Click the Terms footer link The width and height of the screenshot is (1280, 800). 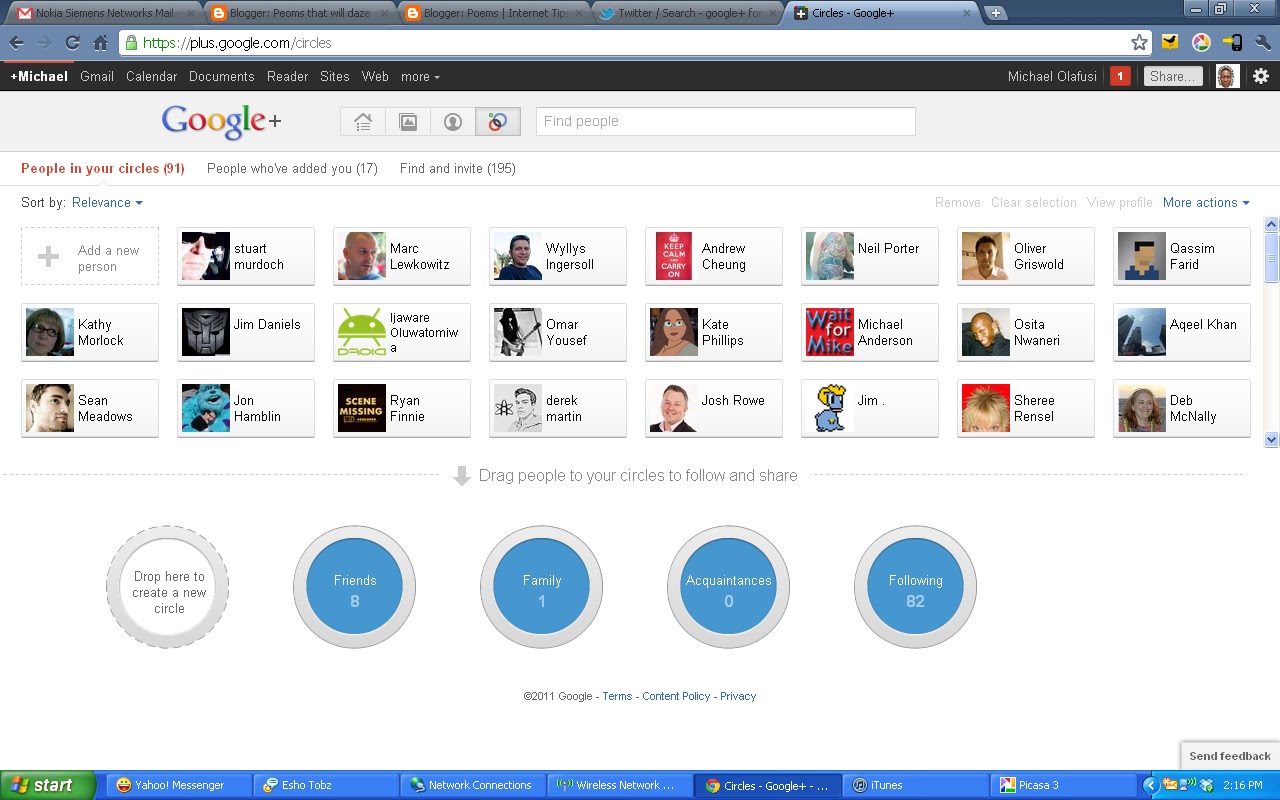click(617, 696)
